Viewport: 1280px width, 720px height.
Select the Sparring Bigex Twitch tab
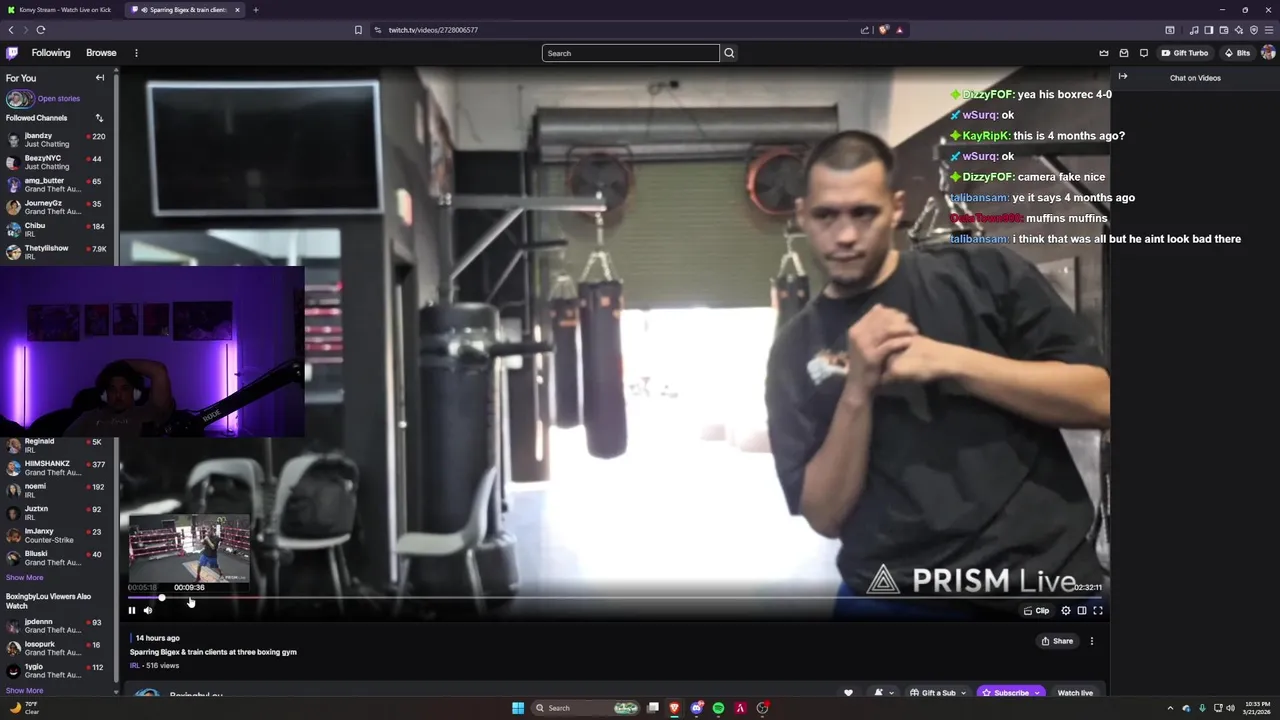tap(186, 10)
